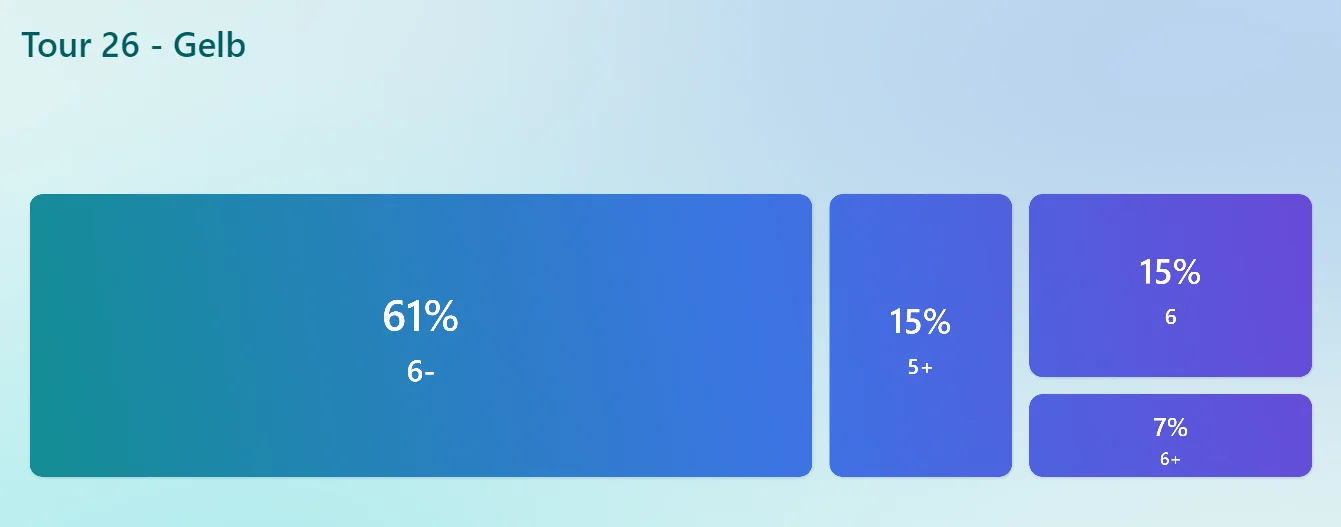Click the word "Gelb" in the heading
This screenshot has width=1341, height=527.
click(209, 45)
